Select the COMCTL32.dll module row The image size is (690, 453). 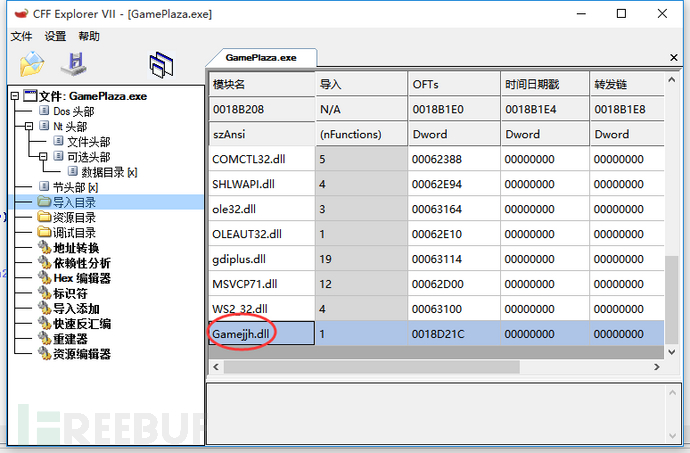436,159
